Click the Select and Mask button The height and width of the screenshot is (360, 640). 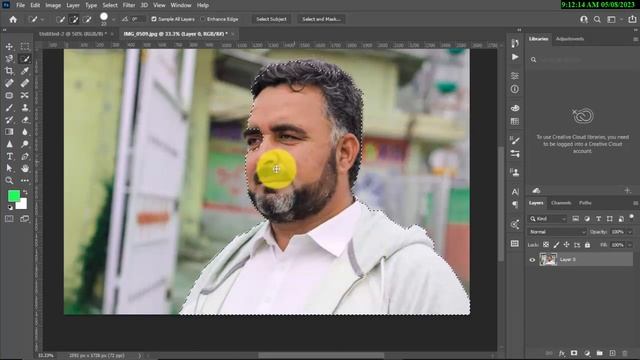[322, 19]
